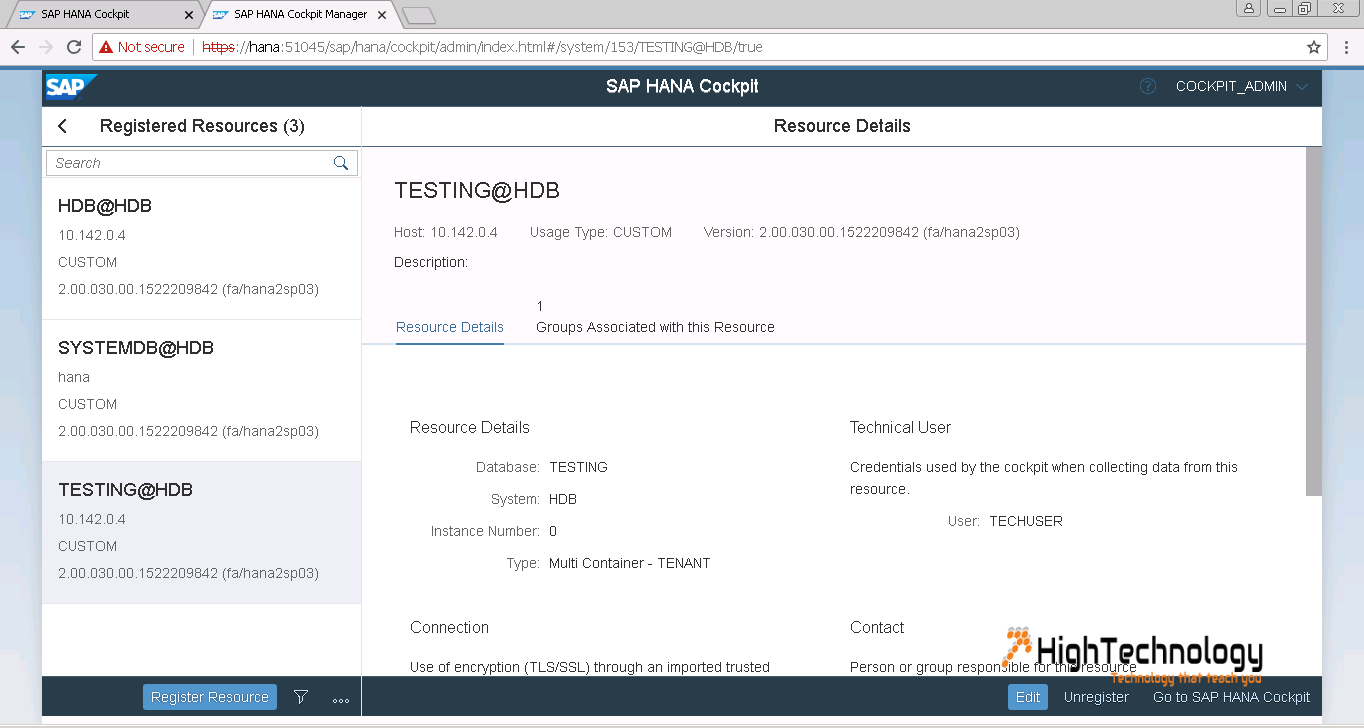Image resolution: width=1364 pixels, height=728 pixels.
Task: Click the Edit button
Action: pyautogui.click(x=1028, y=697)
